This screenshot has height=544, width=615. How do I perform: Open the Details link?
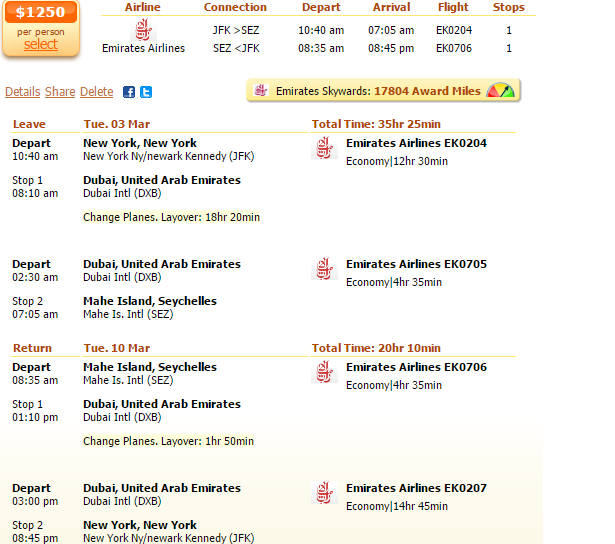point(22,92)
